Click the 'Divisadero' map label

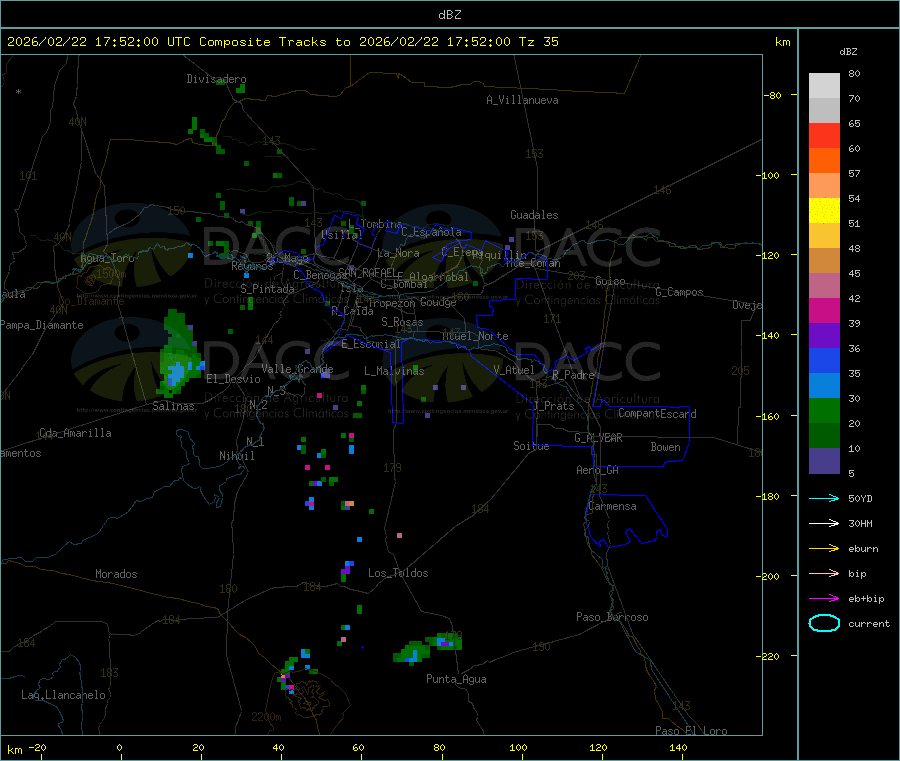216,79
